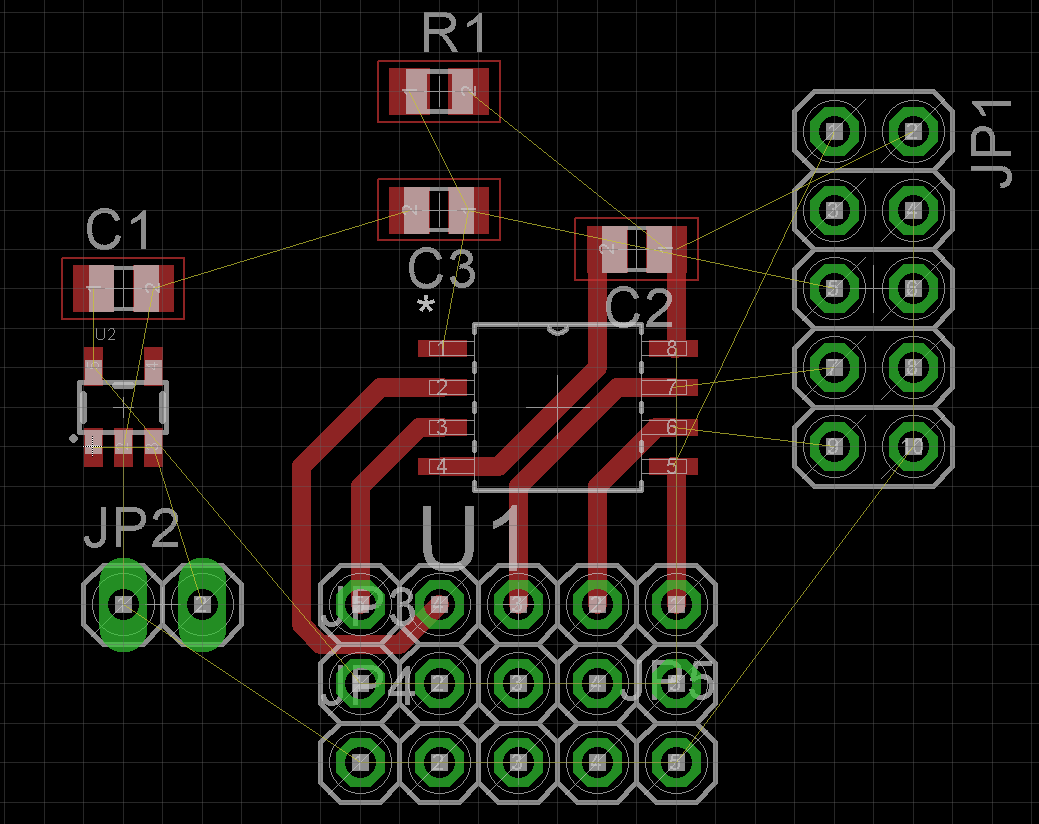Select the JP3 label text
This screenshot has height=824, width=1039.
(367, 607)
